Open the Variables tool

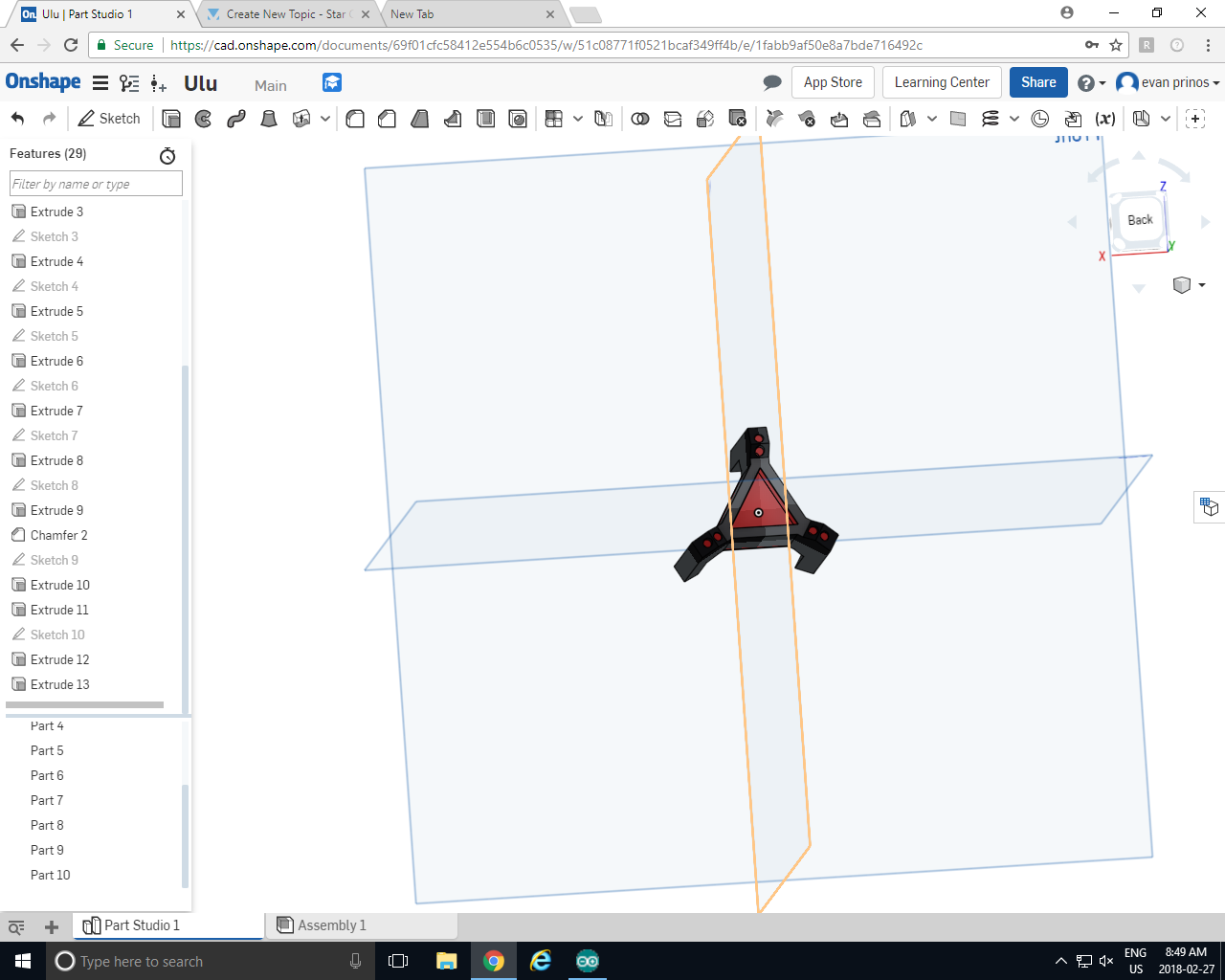1106,119
